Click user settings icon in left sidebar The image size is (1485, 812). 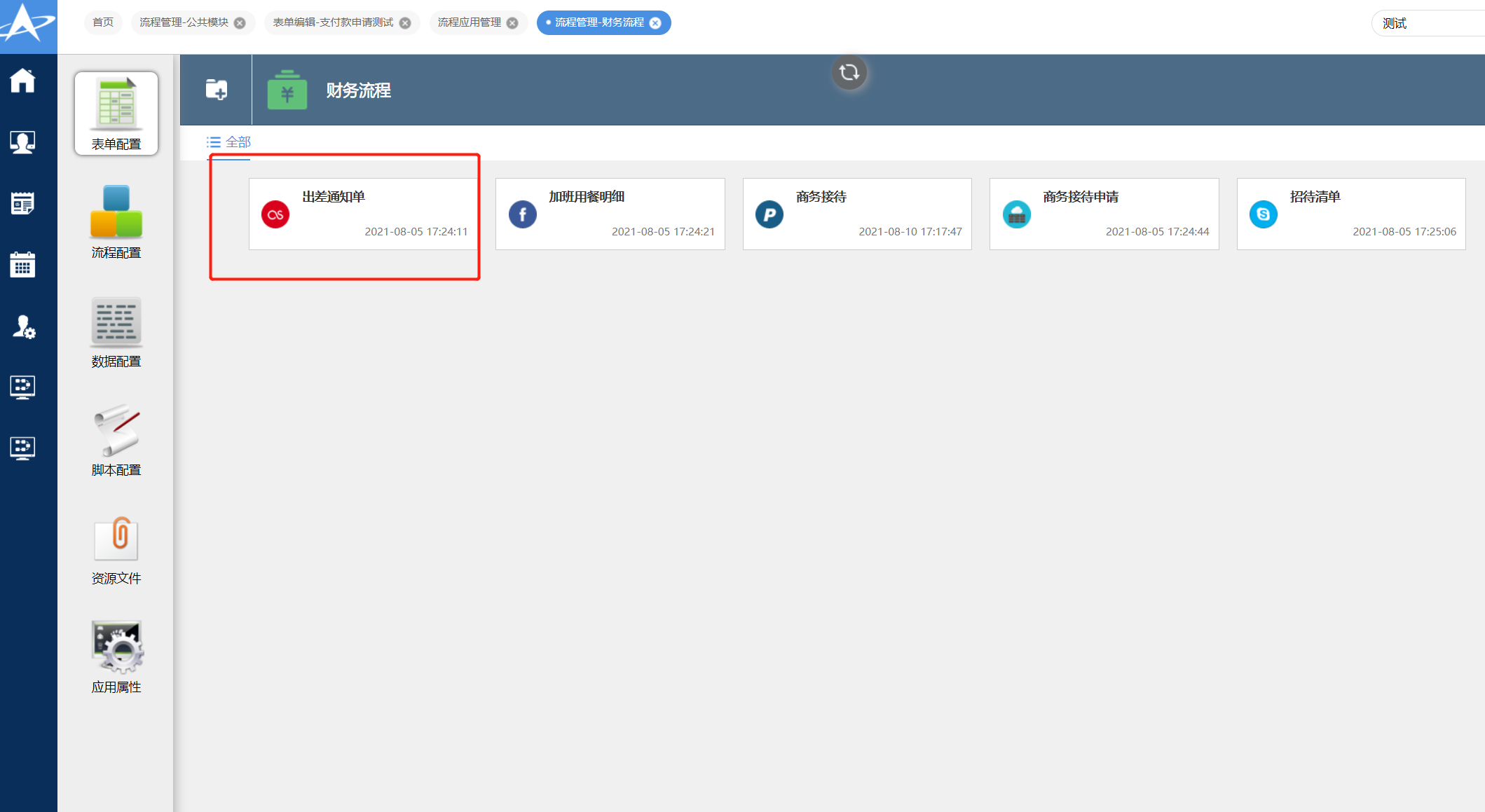point(23,326)
